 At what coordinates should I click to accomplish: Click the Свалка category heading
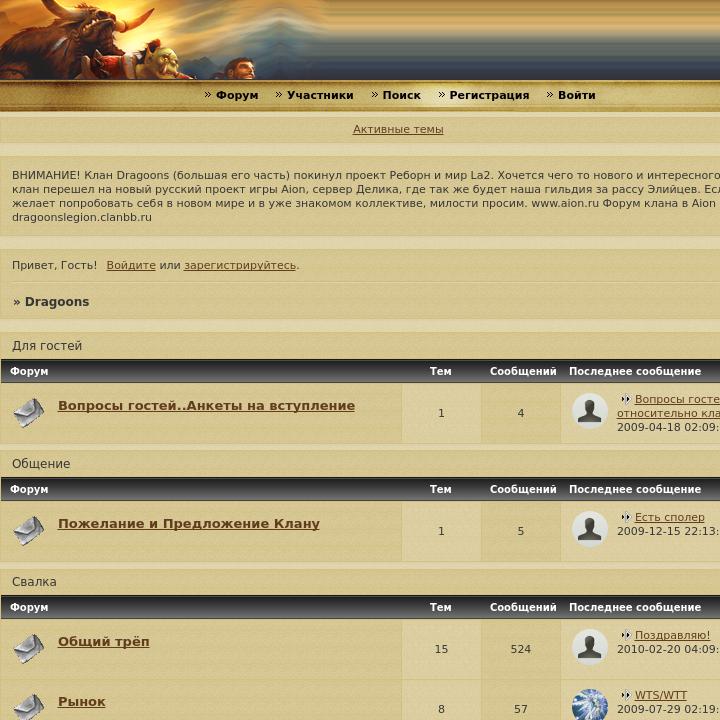pos(34,582)
